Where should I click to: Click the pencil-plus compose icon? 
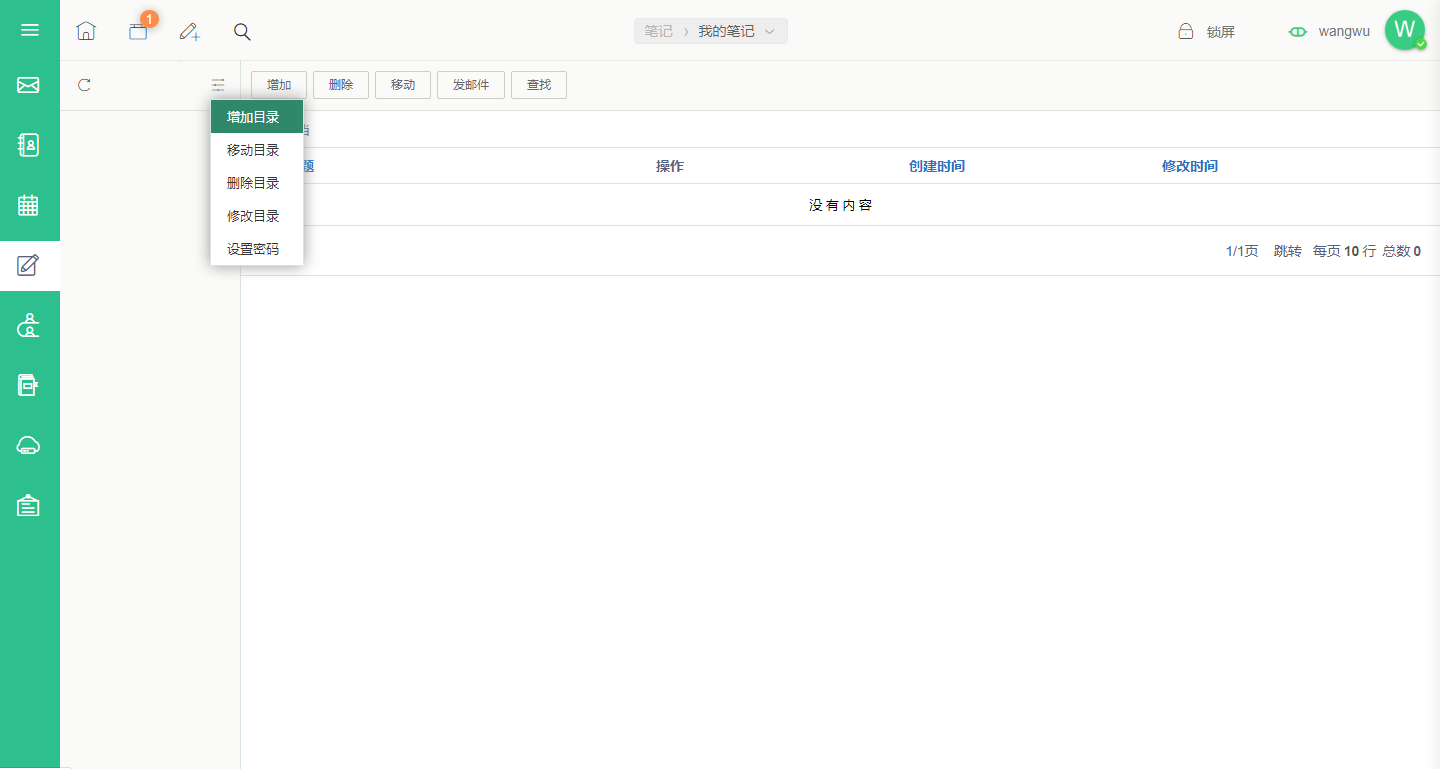tap(189, 31)
